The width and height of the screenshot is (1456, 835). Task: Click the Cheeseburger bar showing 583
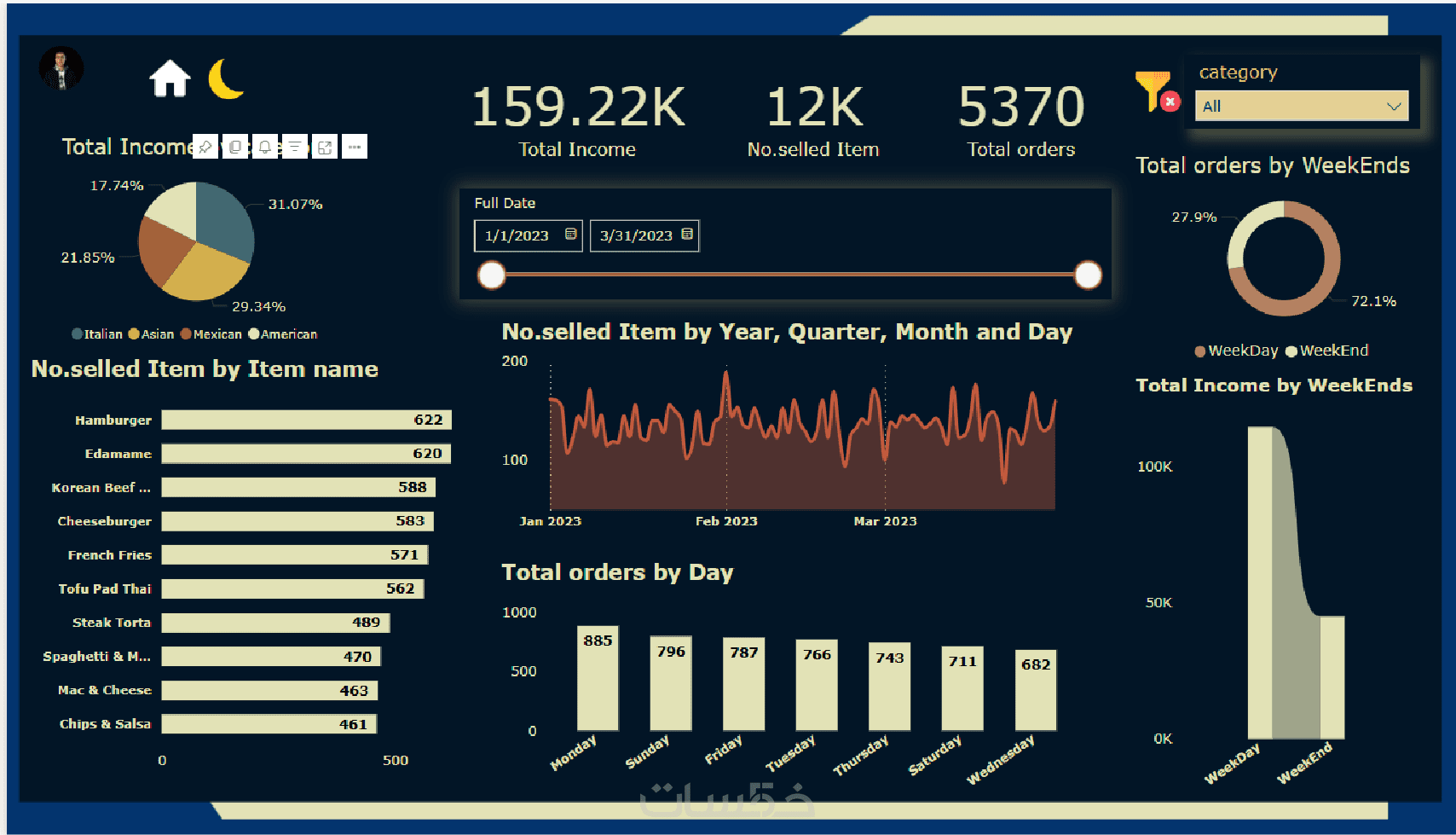coord(298,521)
